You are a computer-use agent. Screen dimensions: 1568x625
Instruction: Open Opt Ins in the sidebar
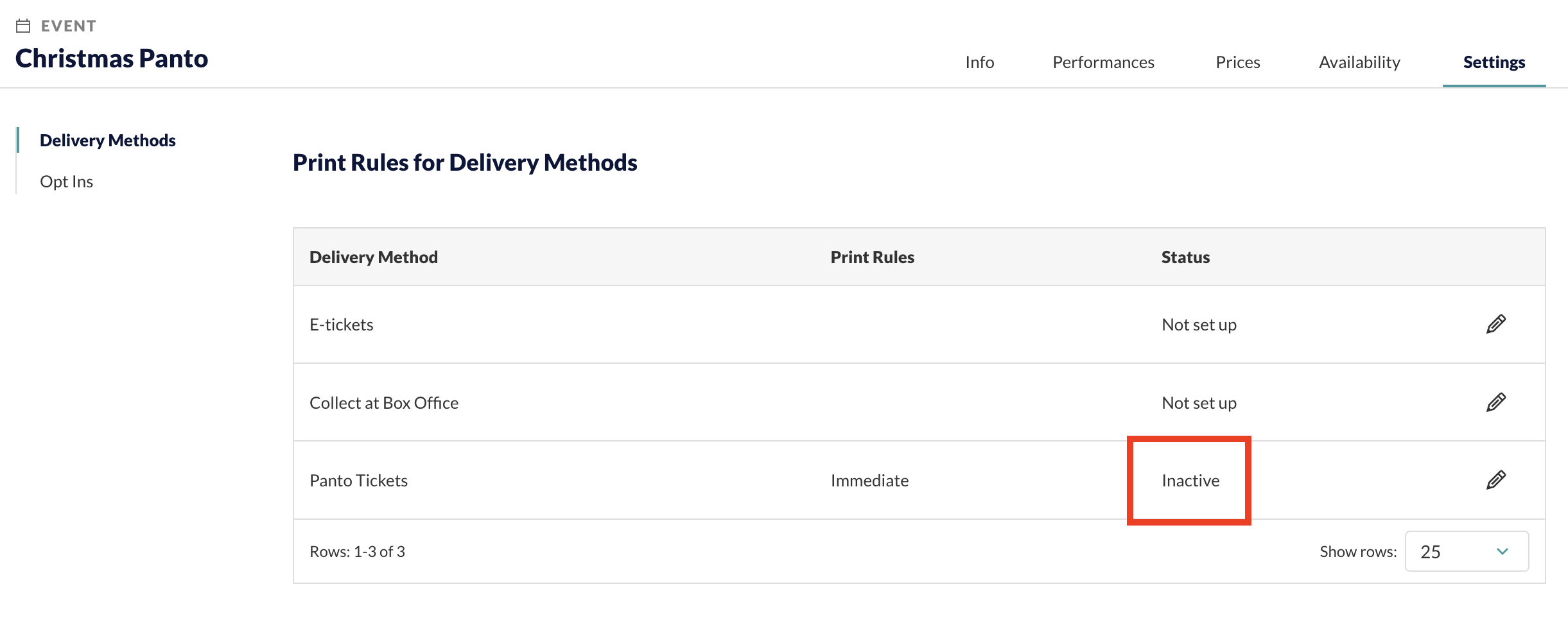(x=67, y=182)
